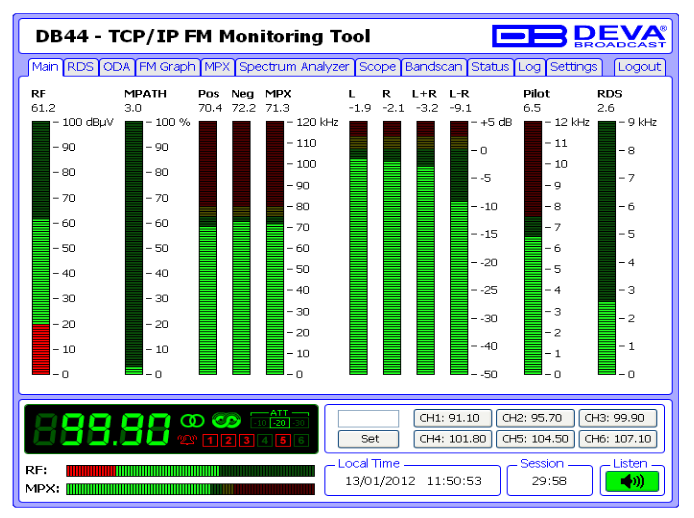The image size is (694, 518).
Task: Select the -20 attenuator indicator
Action: (280, 422)
